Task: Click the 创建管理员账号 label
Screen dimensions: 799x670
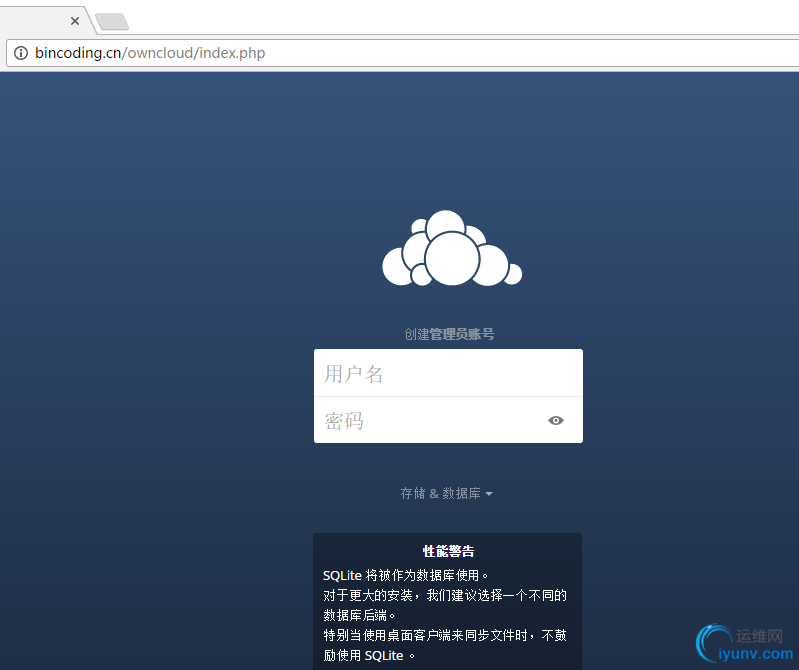Action: (x=449, y=334)
